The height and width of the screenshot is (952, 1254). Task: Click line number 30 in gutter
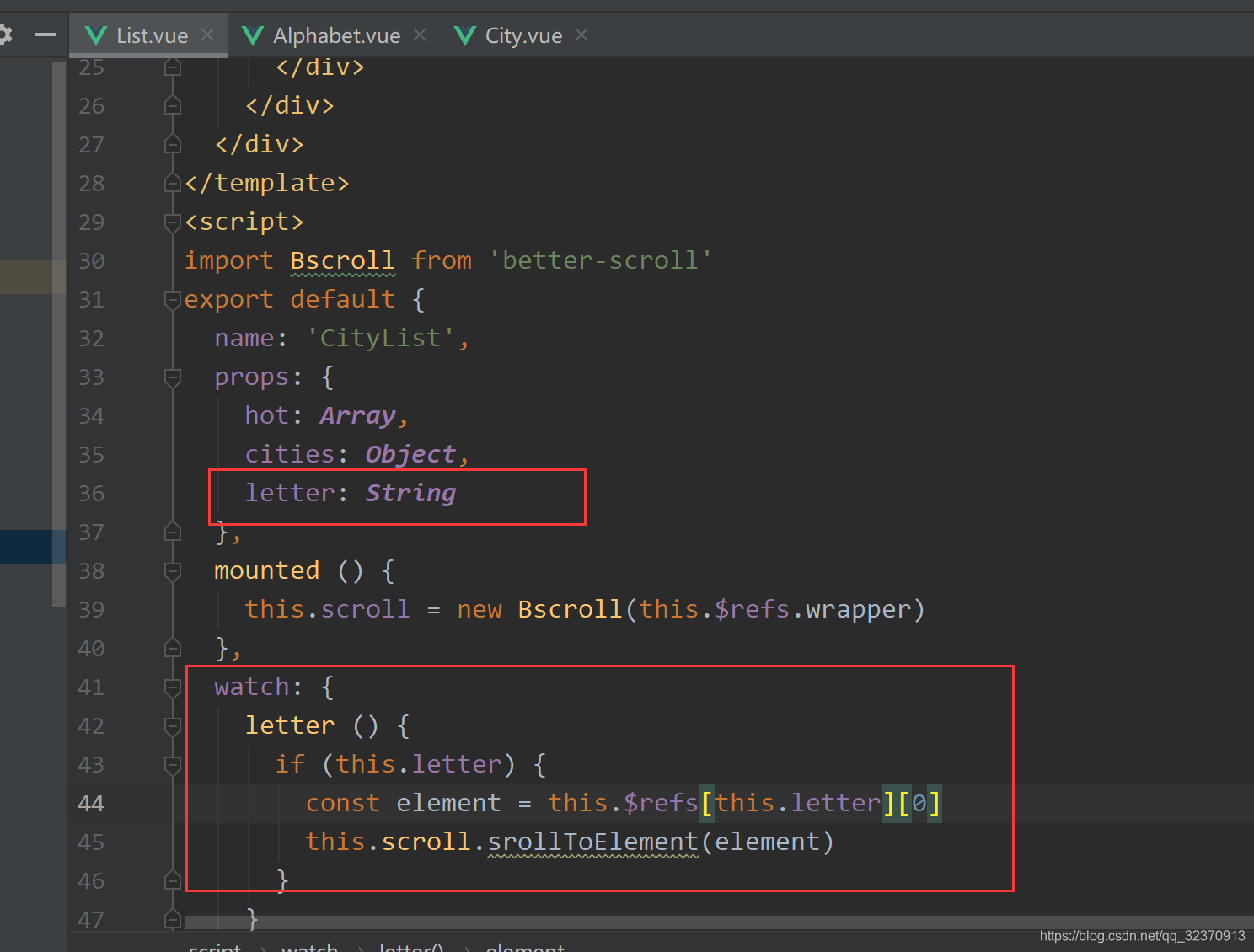(91, 261)
